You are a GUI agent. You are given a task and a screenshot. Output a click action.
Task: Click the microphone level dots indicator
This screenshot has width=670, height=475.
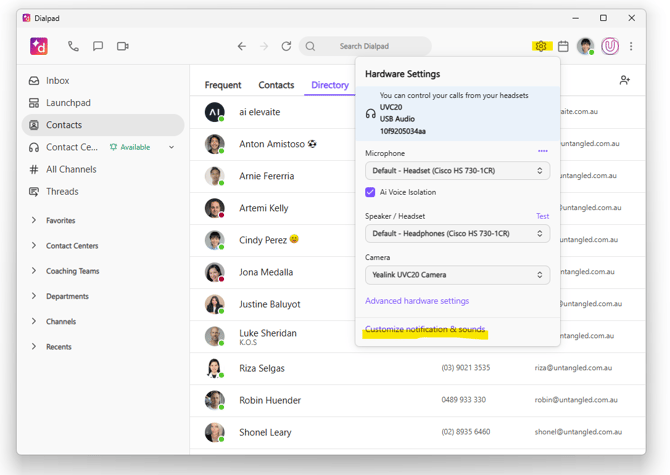[x=543, y=151]
